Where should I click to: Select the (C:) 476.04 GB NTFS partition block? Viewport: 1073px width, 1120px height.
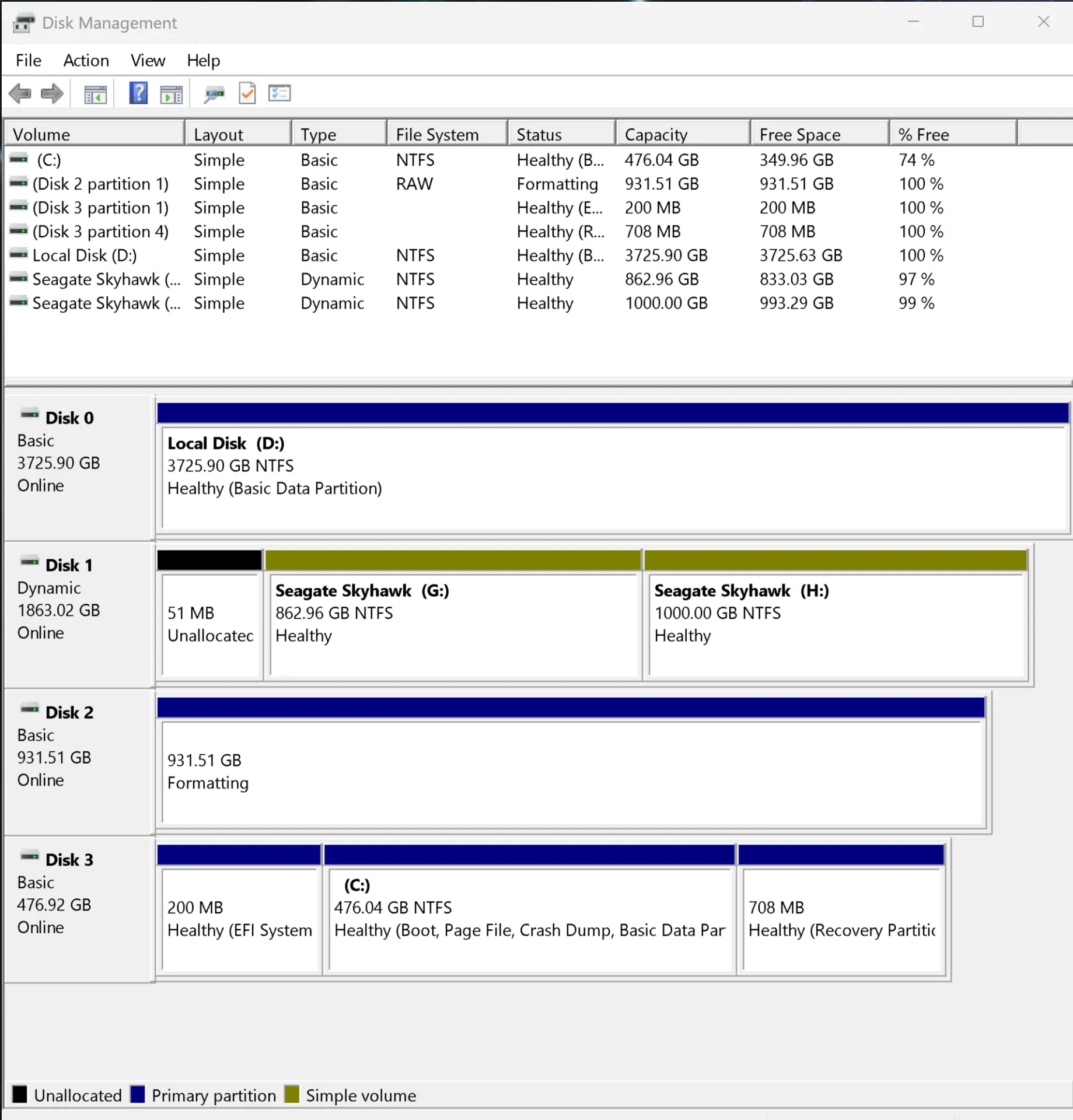pos(529,909)
